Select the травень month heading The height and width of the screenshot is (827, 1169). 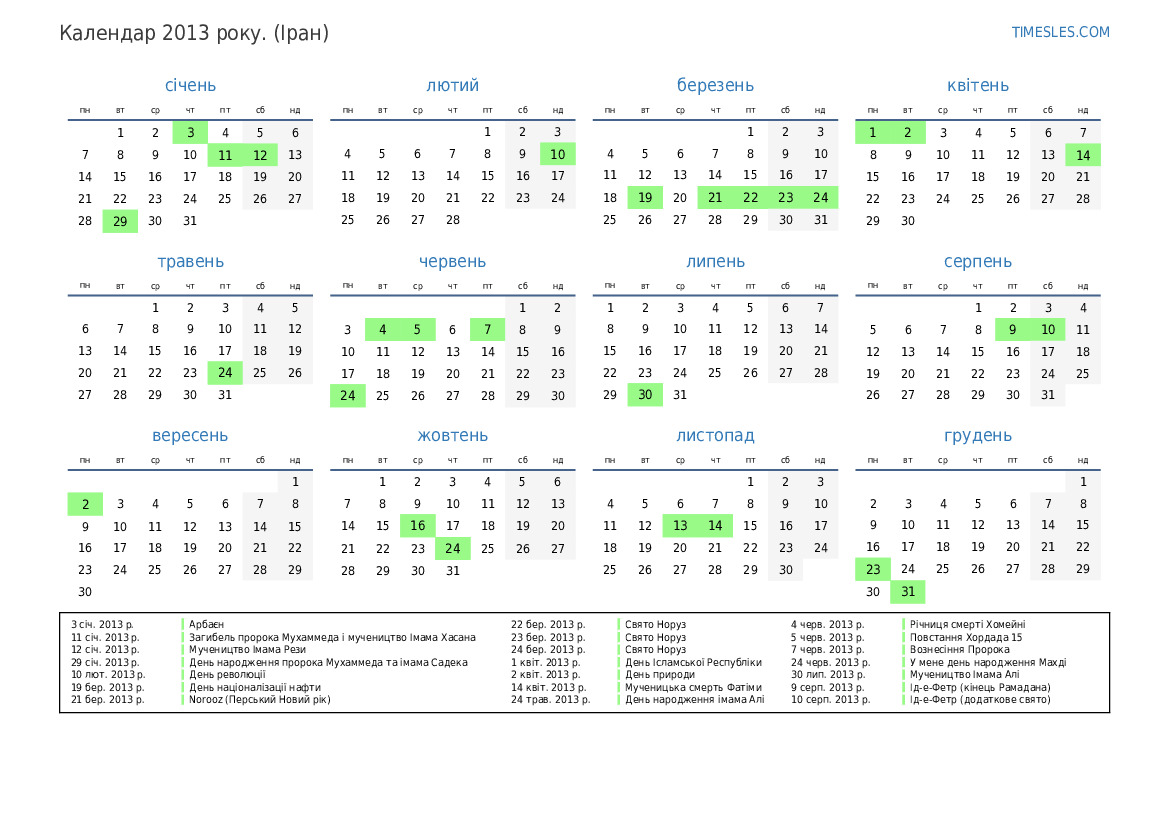(x=190, y=262)
